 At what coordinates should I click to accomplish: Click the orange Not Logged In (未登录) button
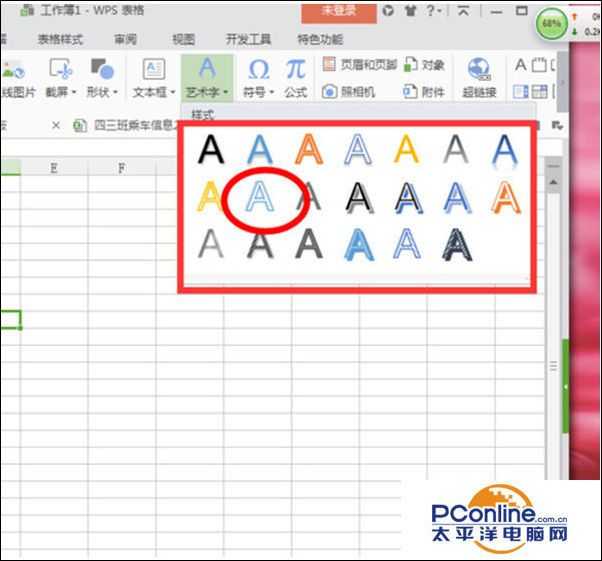[x=338, y=11]
